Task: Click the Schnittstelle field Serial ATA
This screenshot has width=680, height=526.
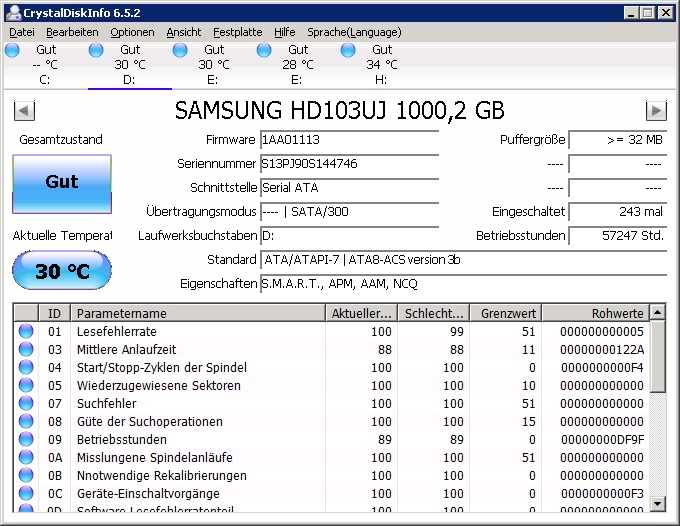Action: pyautogui.click(x=350, y=188)
